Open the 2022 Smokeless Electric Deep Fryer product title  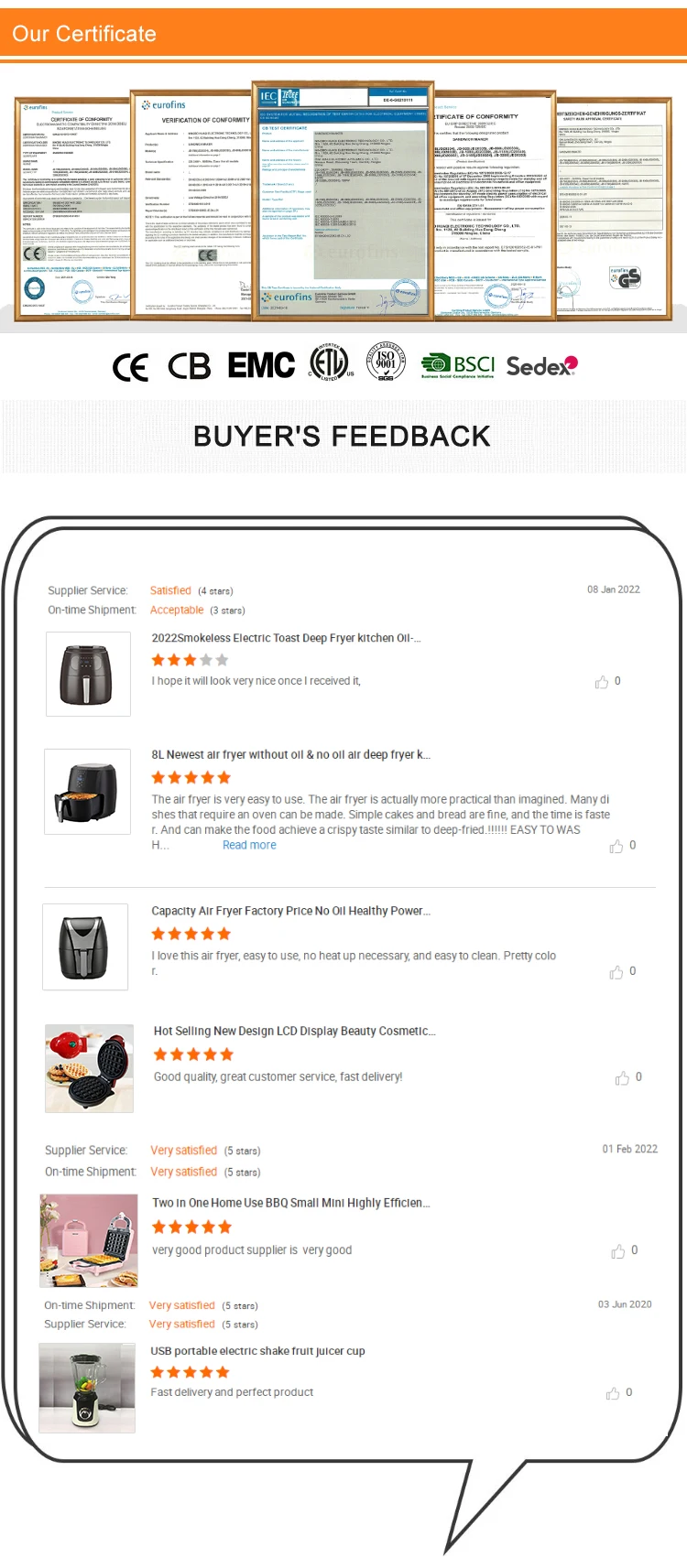click(286, 638)
